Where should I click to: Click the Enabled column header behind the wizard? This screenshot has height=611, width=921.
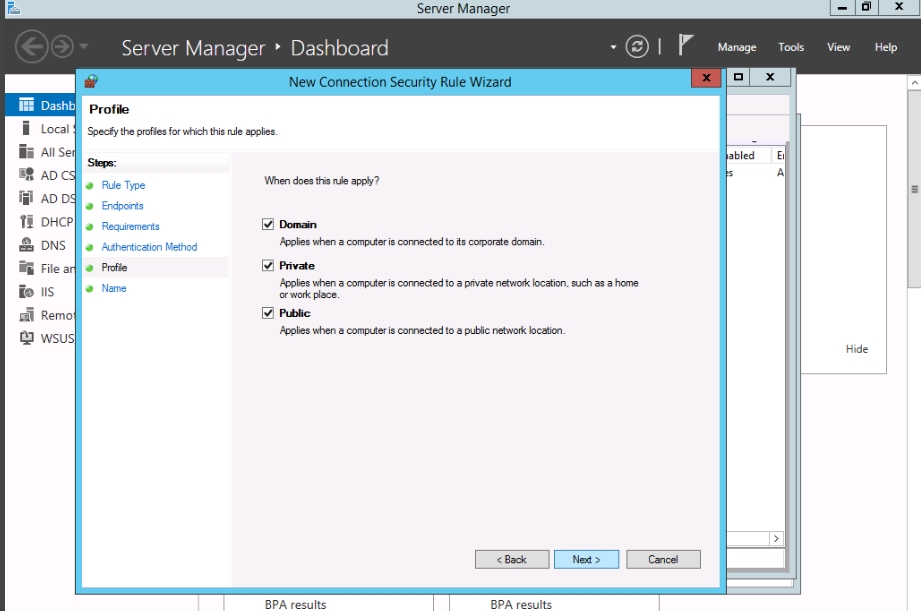(749, 155)
